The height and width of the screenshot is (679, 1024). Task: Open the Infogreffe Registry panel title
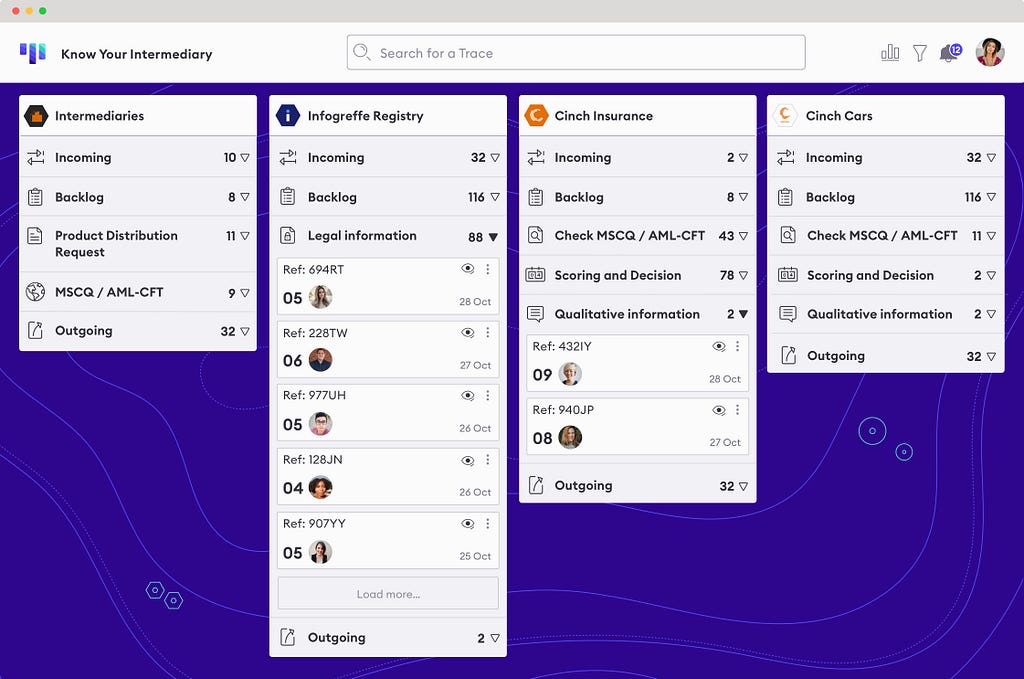(366, 116)
